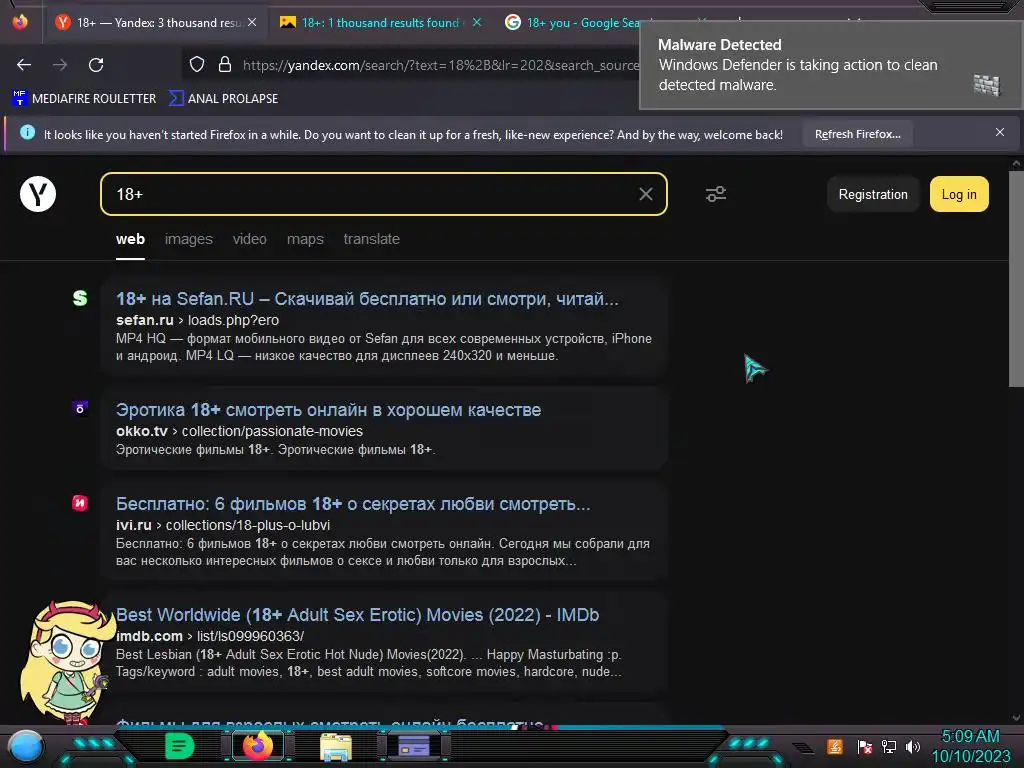Open the MEDIAFIRE ROULETTER bookmark
The image size is (1024, 768).
(x=84, y=99)
